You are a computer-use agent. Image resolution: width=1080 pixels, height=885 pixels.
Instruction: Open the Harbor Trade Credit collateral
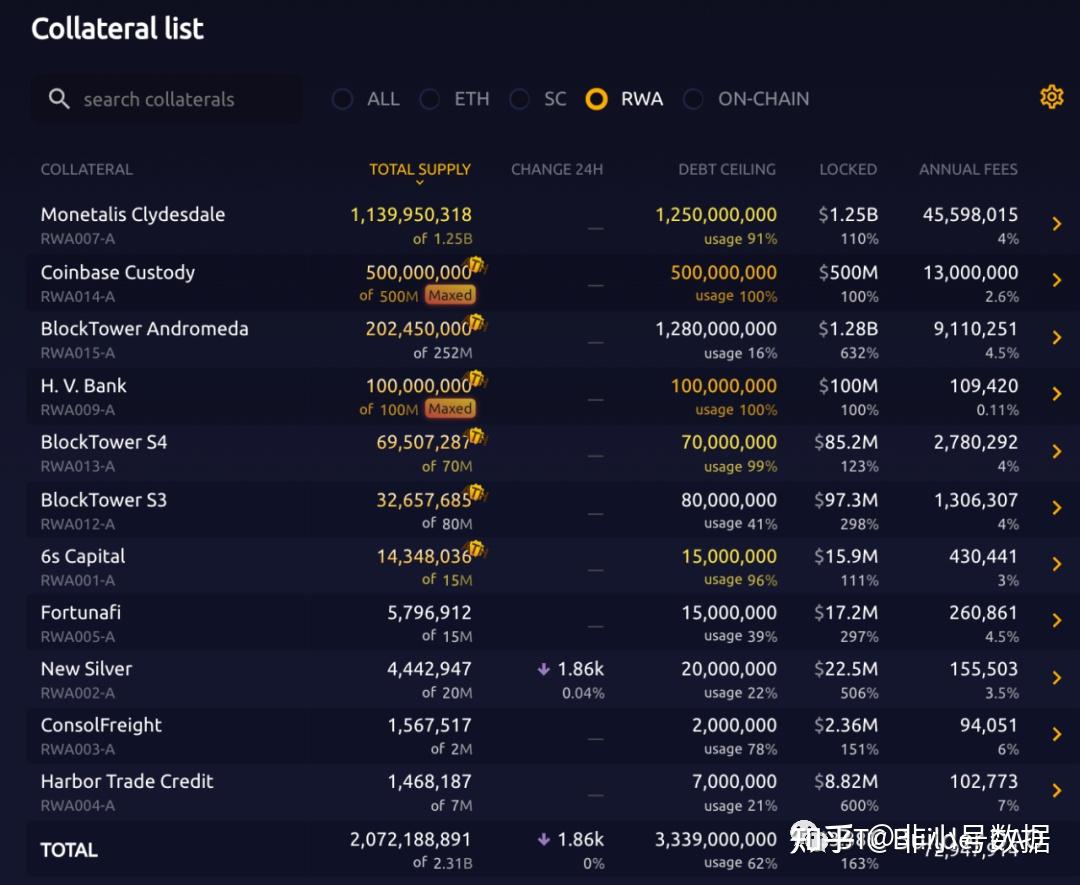click(127, 782)
